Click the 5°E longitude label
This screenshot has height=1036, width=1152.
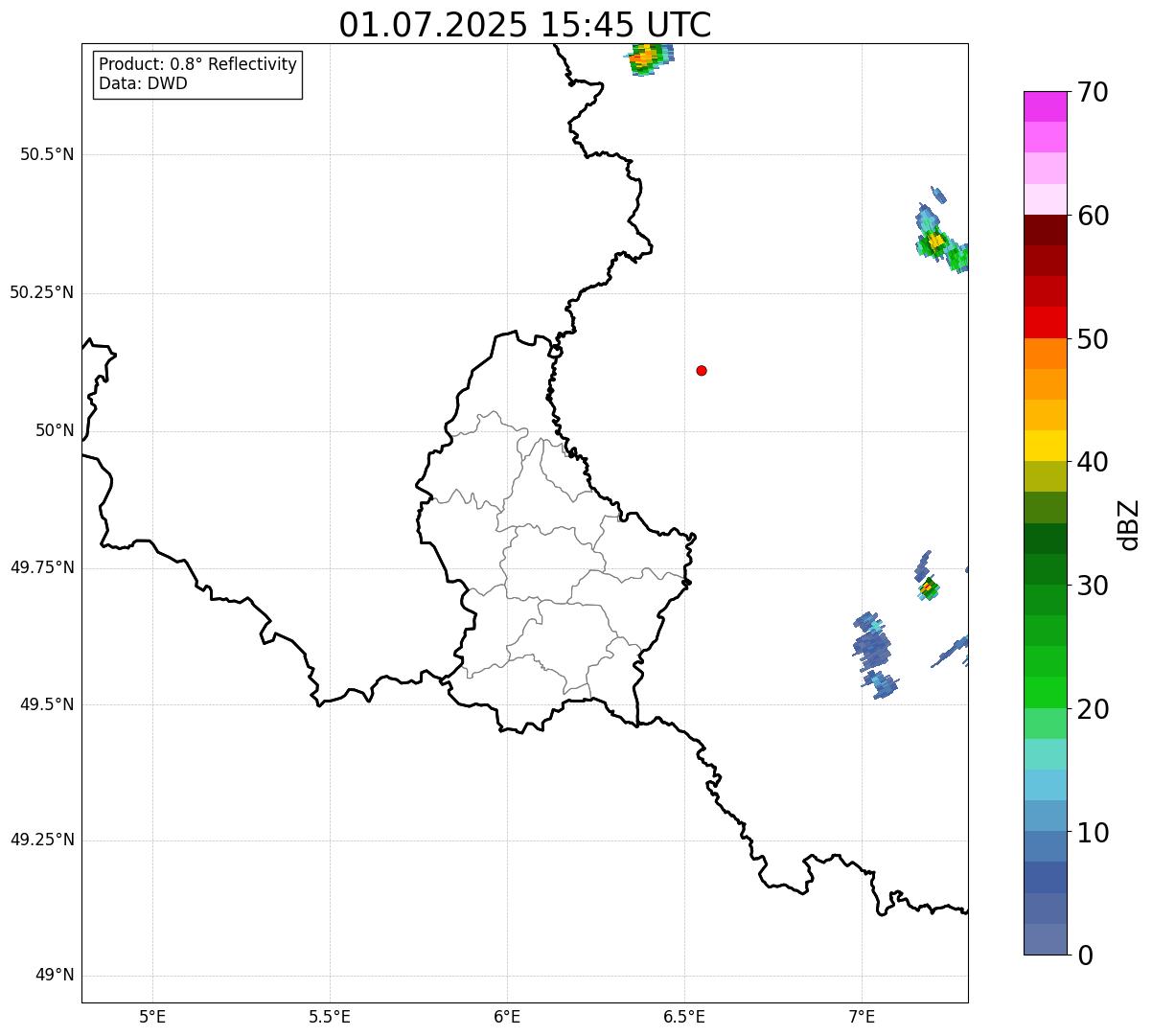point(152,1016)
